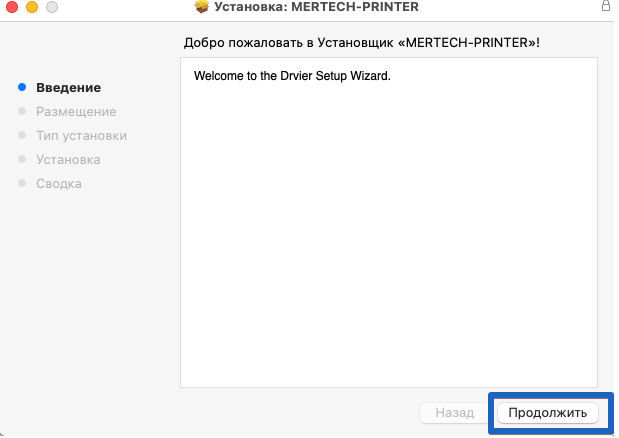
Task: Click the bullet beside Установка step
Action: (x=22, y=160)
